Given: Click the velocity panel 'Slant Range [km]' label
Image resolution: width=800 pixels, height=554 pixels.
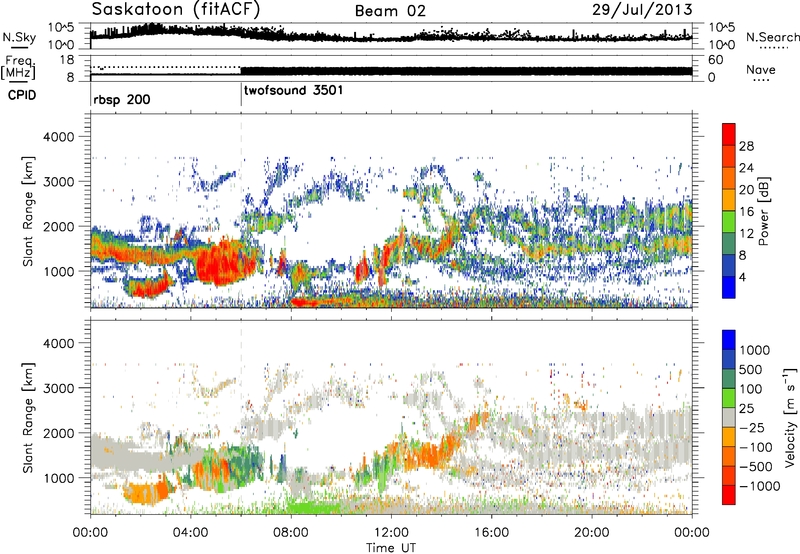Looking at the screenshot, I should click(28, 418).
